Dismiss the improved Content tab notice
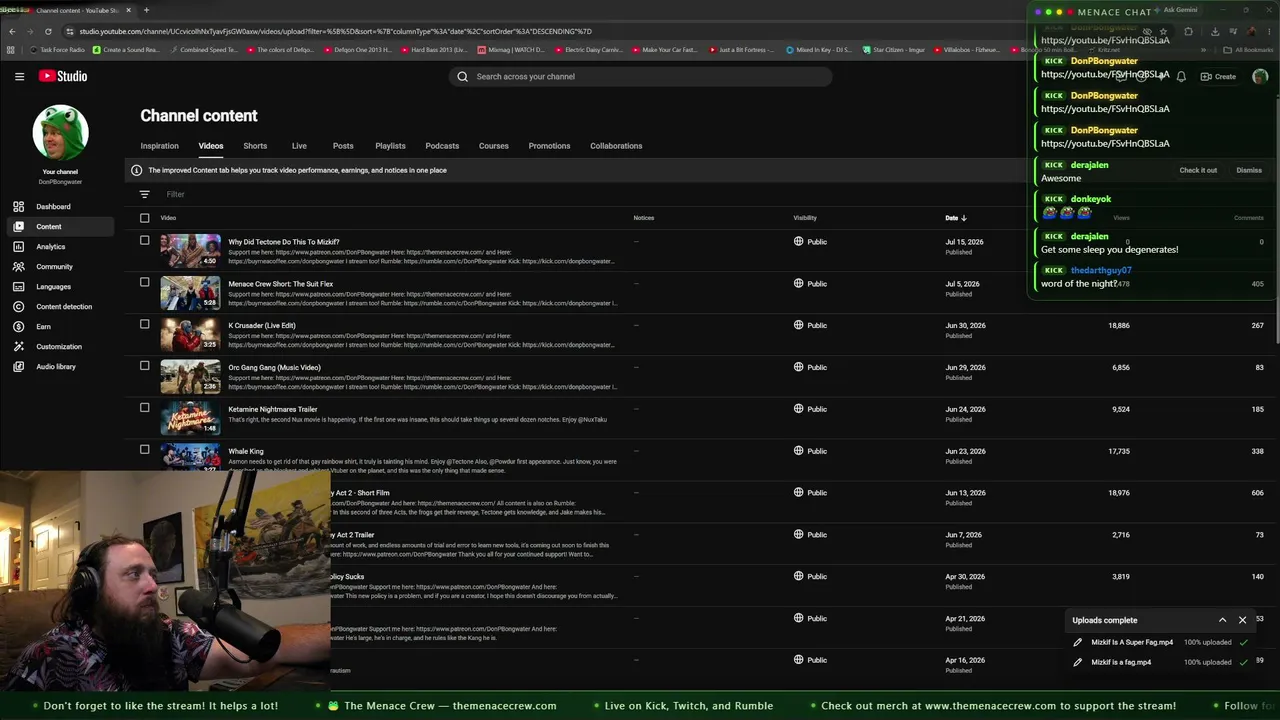Viewport: 1280px width, 720px height. [1249, 170]
